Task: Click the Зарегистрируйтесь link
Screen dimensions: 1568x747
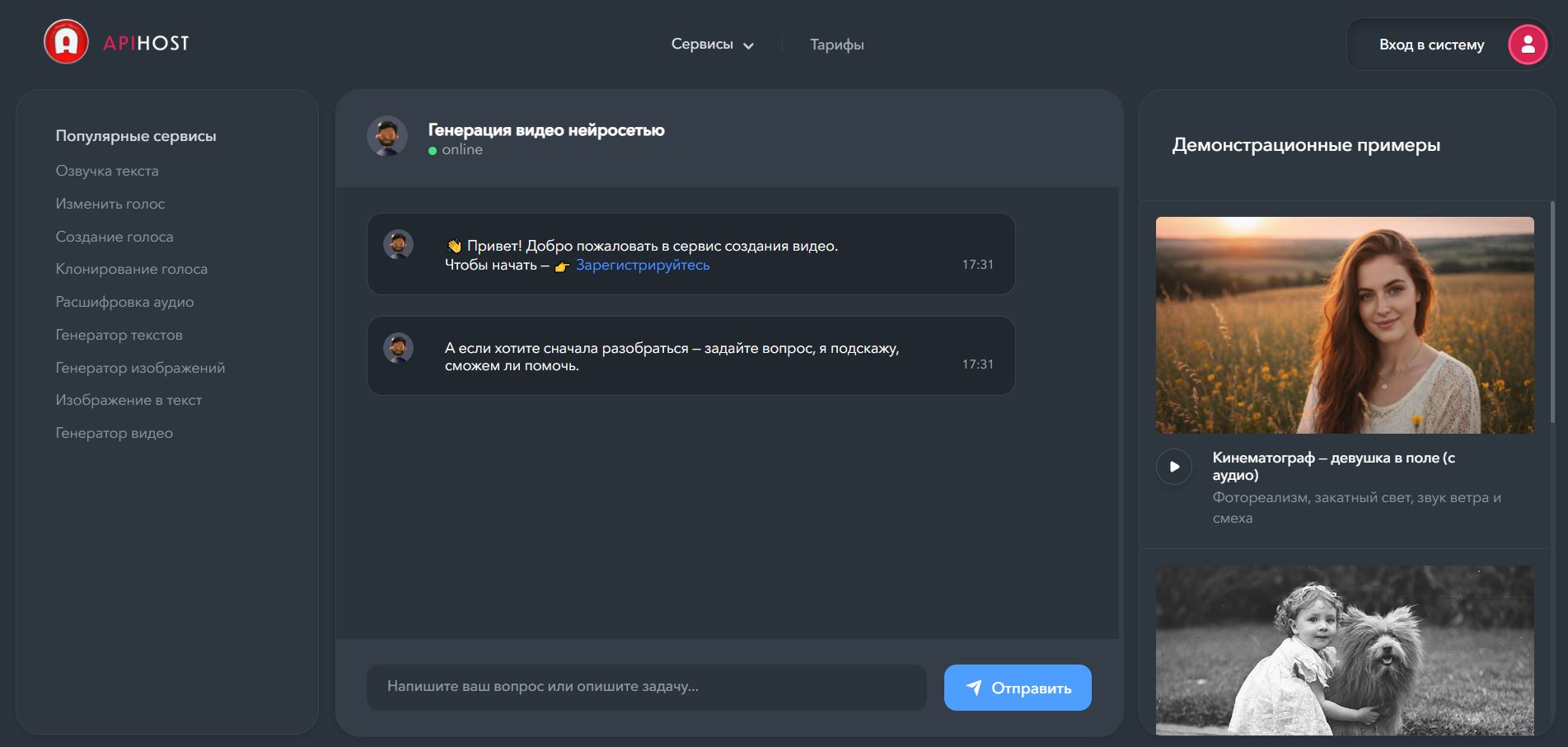Action: [x=644, y=265]
